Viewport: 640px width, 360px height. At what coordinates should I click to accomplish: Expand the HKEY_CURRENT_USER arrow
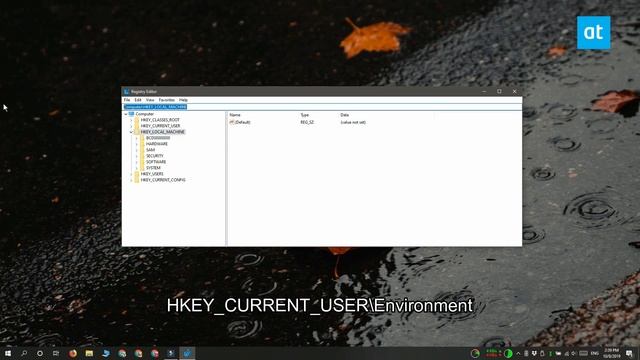[131, 126]
